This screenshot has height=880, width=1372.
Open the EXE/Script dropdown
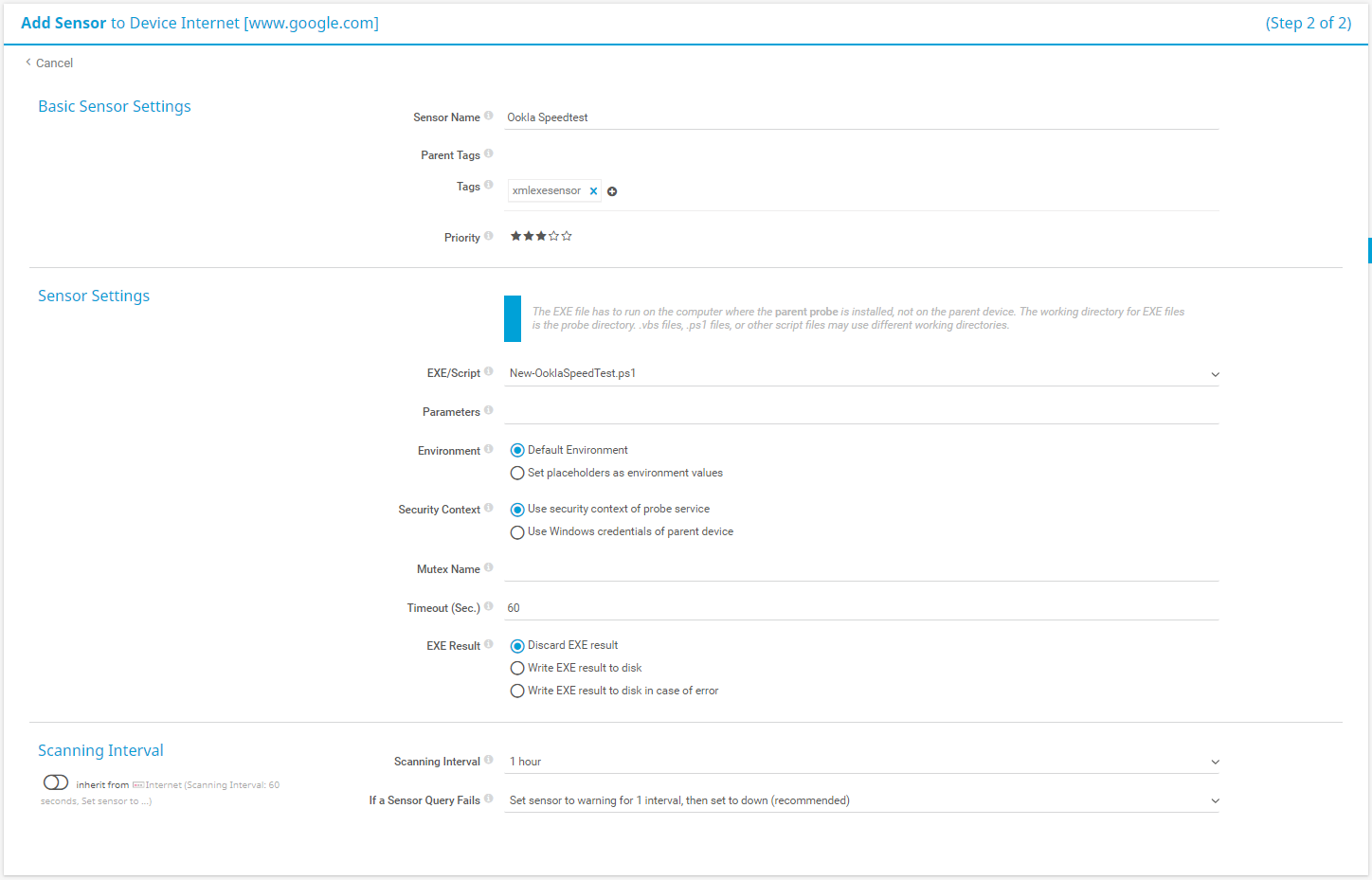point(862,373)
